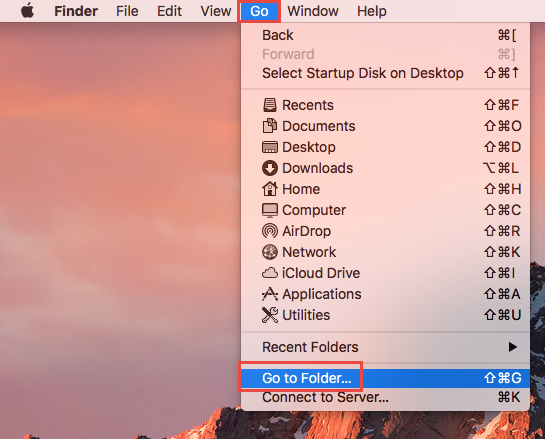Click the Utilities wrench icon
The image size is (545, 439).
point(270,315)
